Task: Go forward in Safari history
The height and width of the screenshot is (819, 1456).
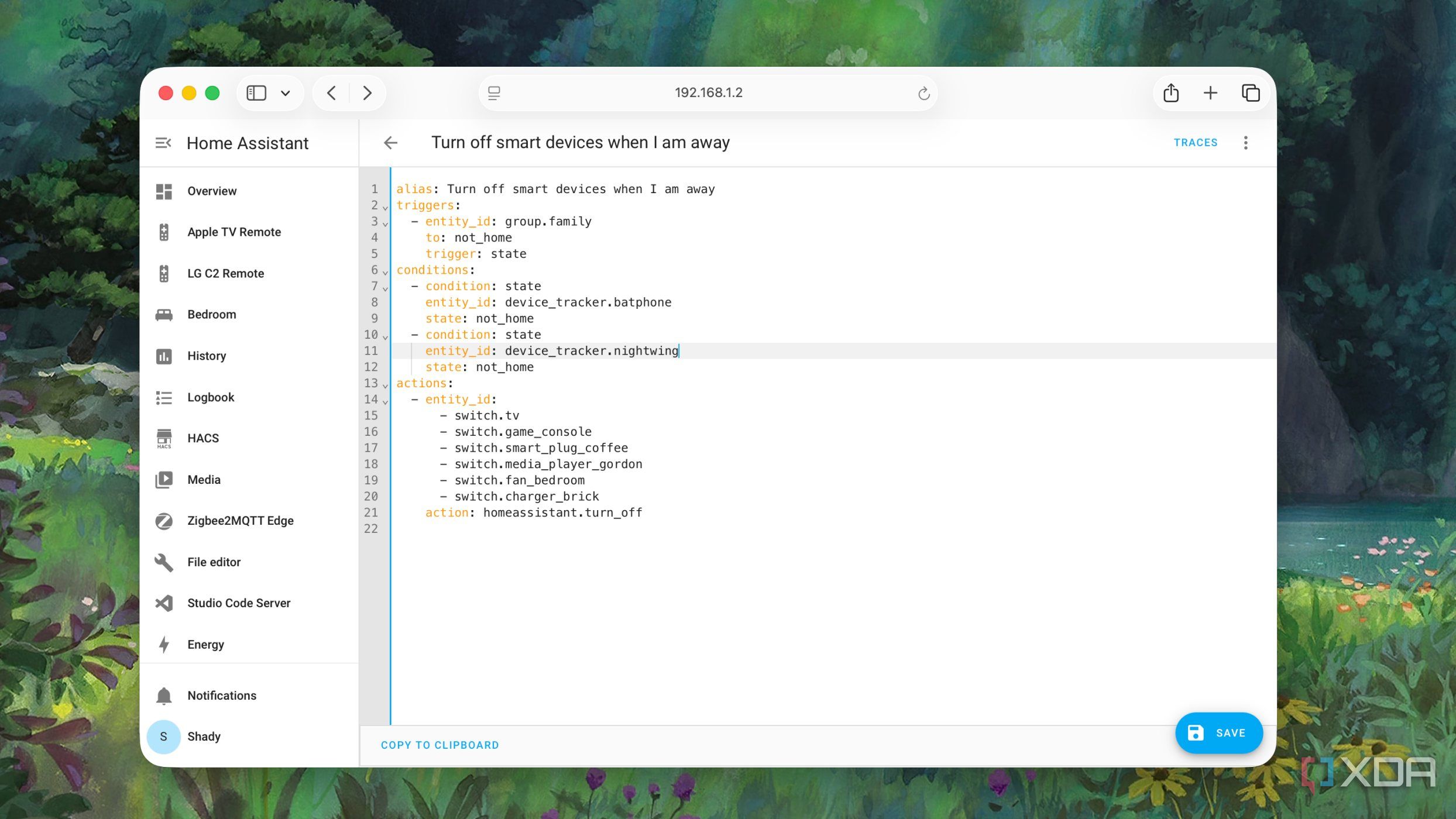Action: (367, 93)
